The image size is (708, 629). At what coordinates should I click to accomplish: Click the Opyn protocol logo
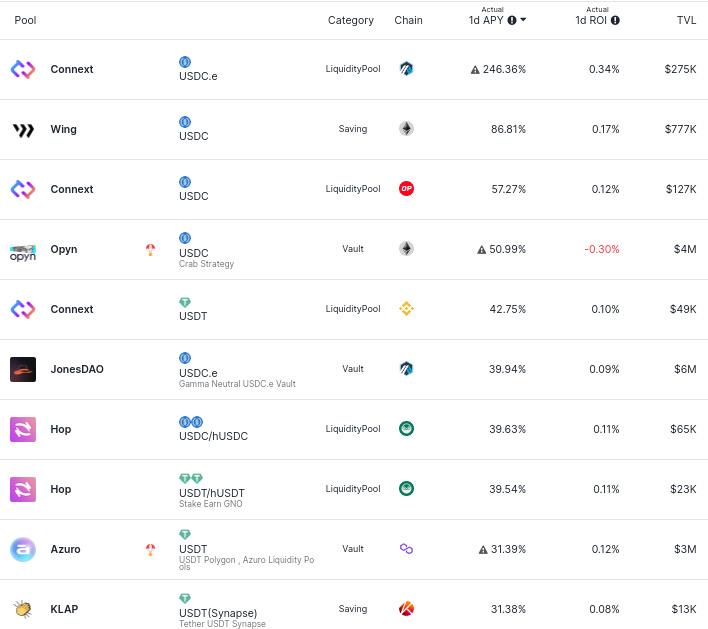[23, 250]
